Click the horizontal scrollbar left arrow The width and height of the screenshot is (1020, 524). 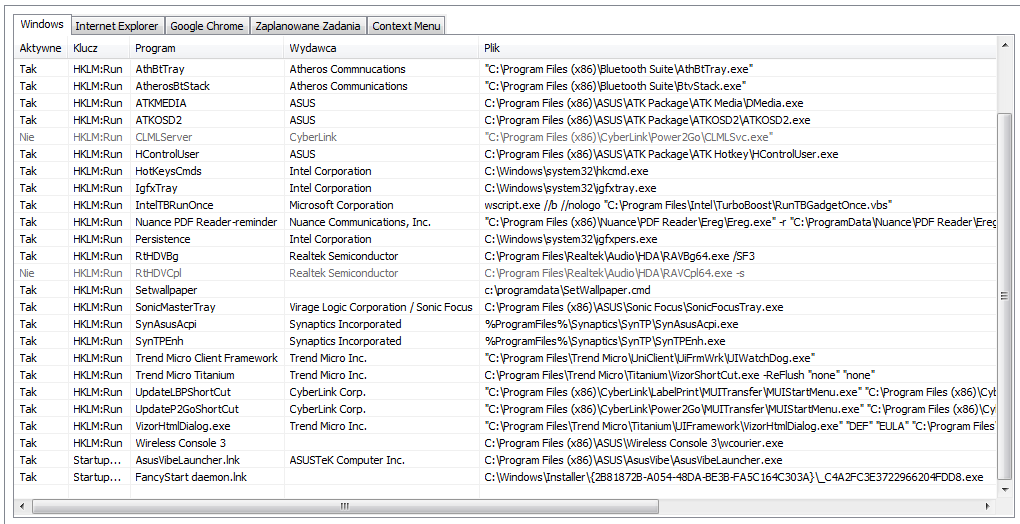pyautogui.click(x=23, y=506)
